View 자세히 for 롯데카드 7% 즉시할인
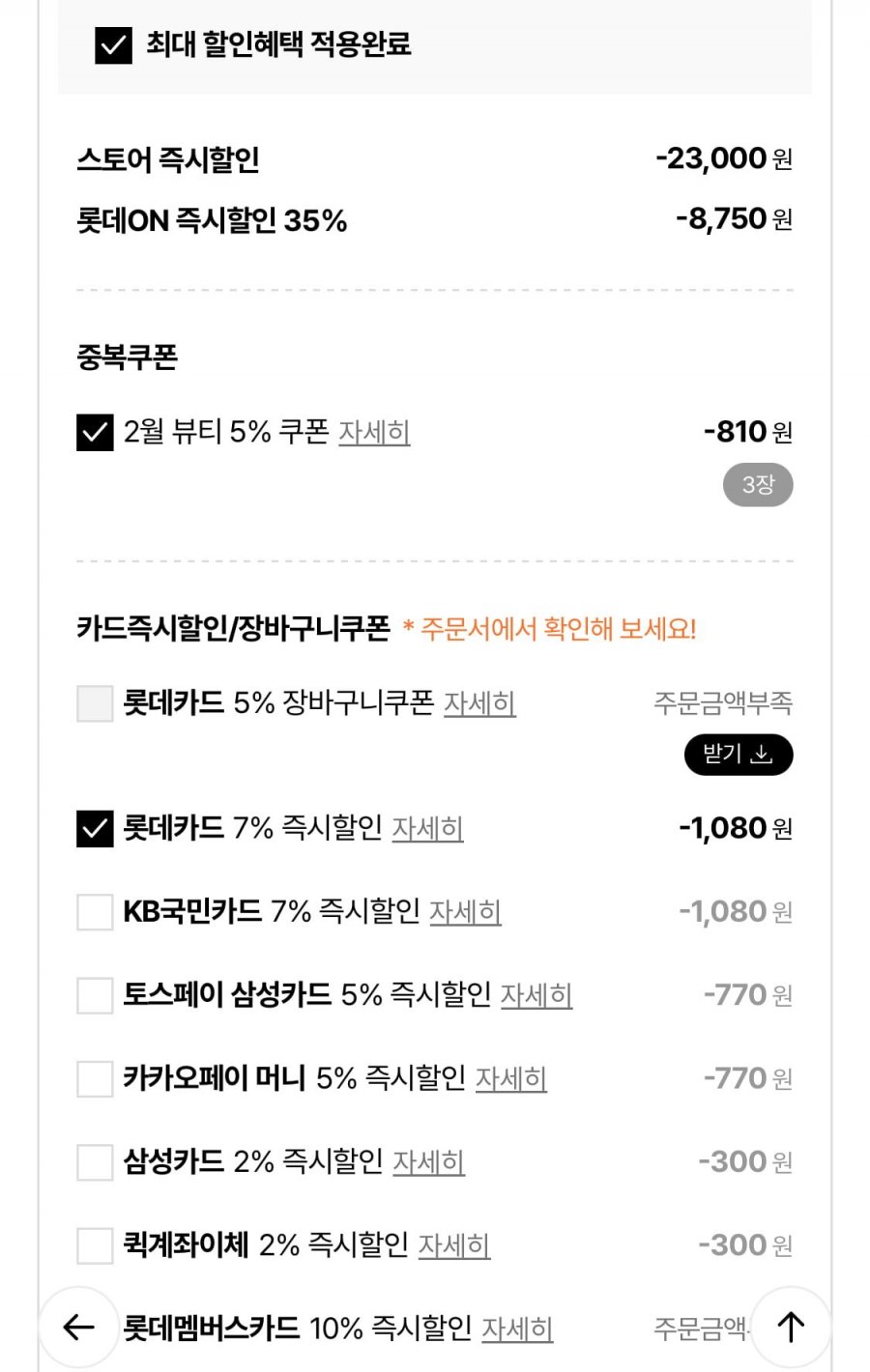The width and height of the screenshot is (870, 1372). coord(427,829)
